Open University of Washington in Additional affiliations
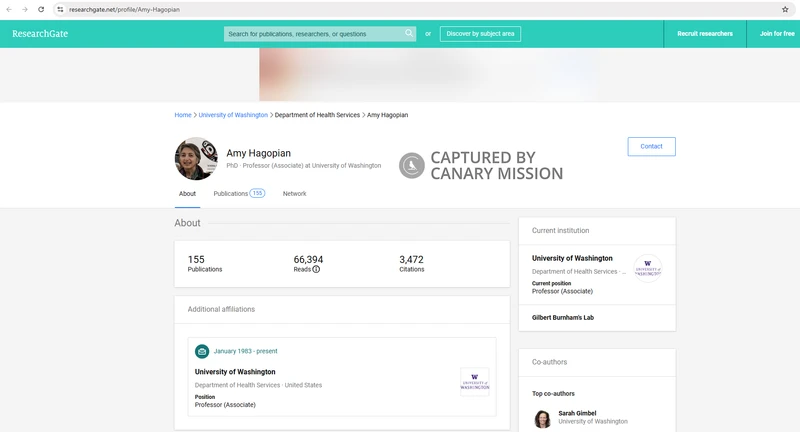 [x=235, y=372]
